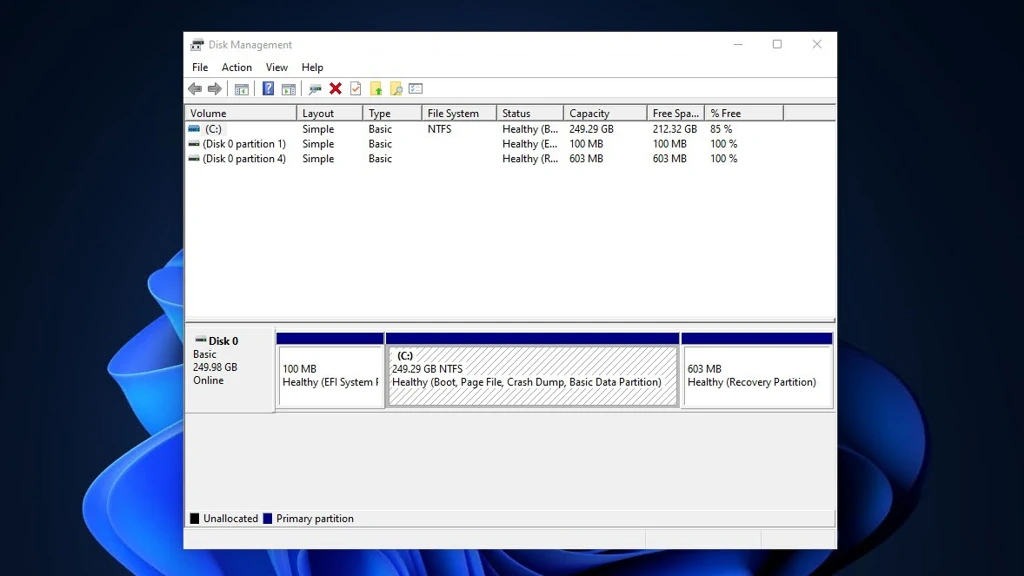Image resolution: width=1024 pixels, height=576 pixels.
Task: Minimize the Disk Management window
Action: [x=738, y=44]
